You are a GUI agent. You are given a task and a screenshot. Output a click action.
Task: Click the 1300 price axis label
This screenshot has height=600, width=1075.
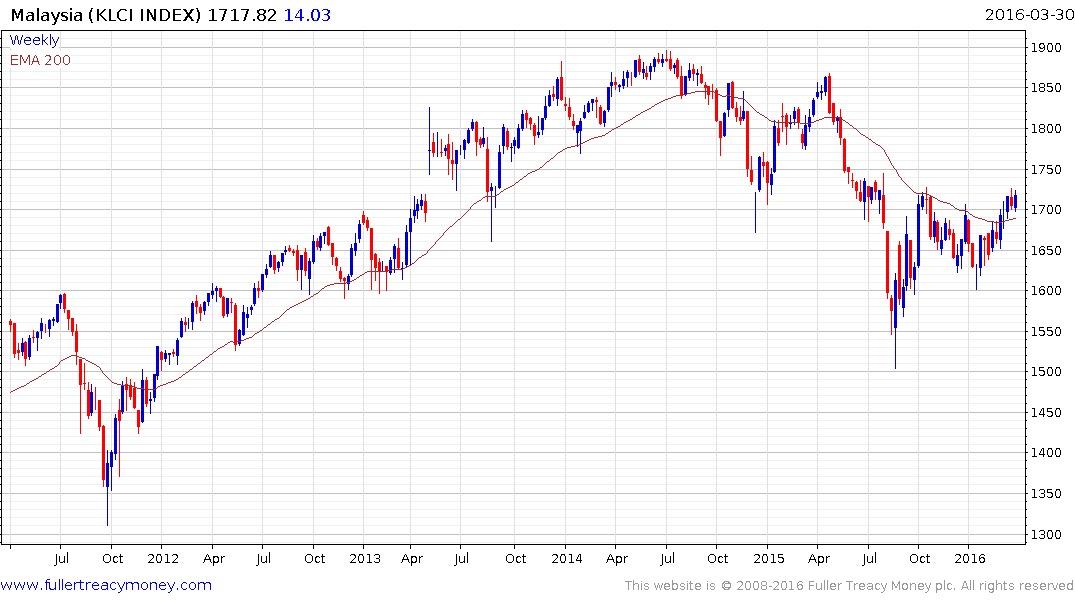[x=1046, y=534]
